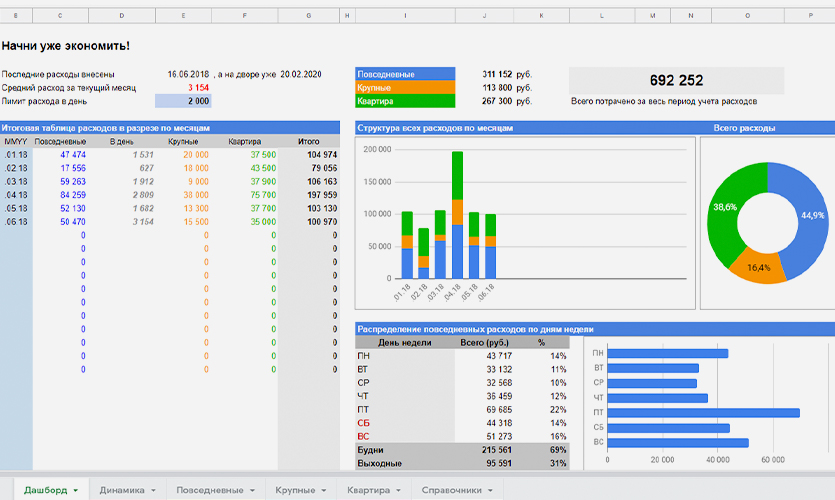Click the orange Крупные legend cell
Viewport: 835px width, 500px height.
[x=405, y=88]
